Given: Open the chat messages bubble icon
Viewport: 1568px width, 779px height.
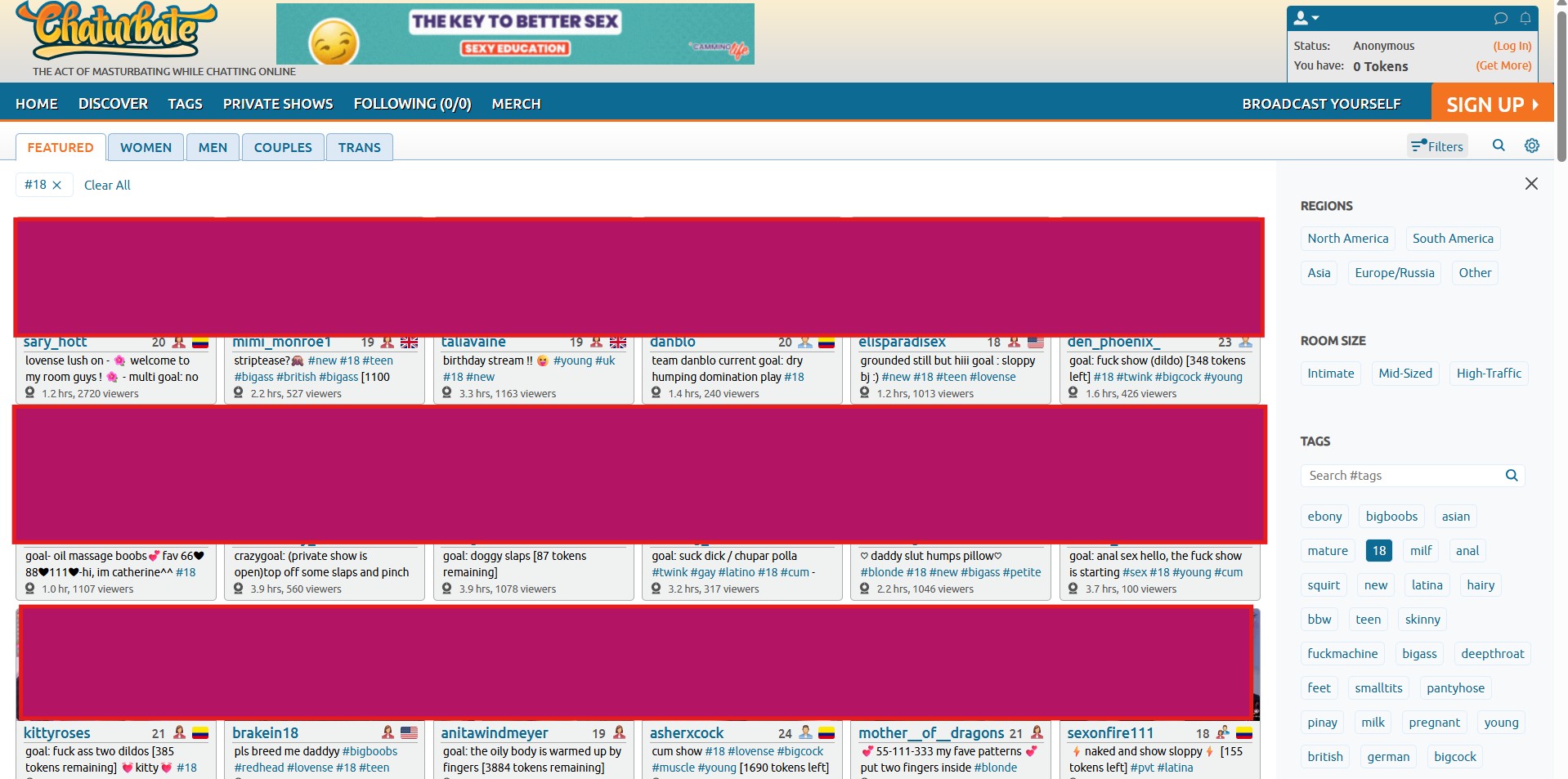Looking at the screenshot, I should point(1500,18).
